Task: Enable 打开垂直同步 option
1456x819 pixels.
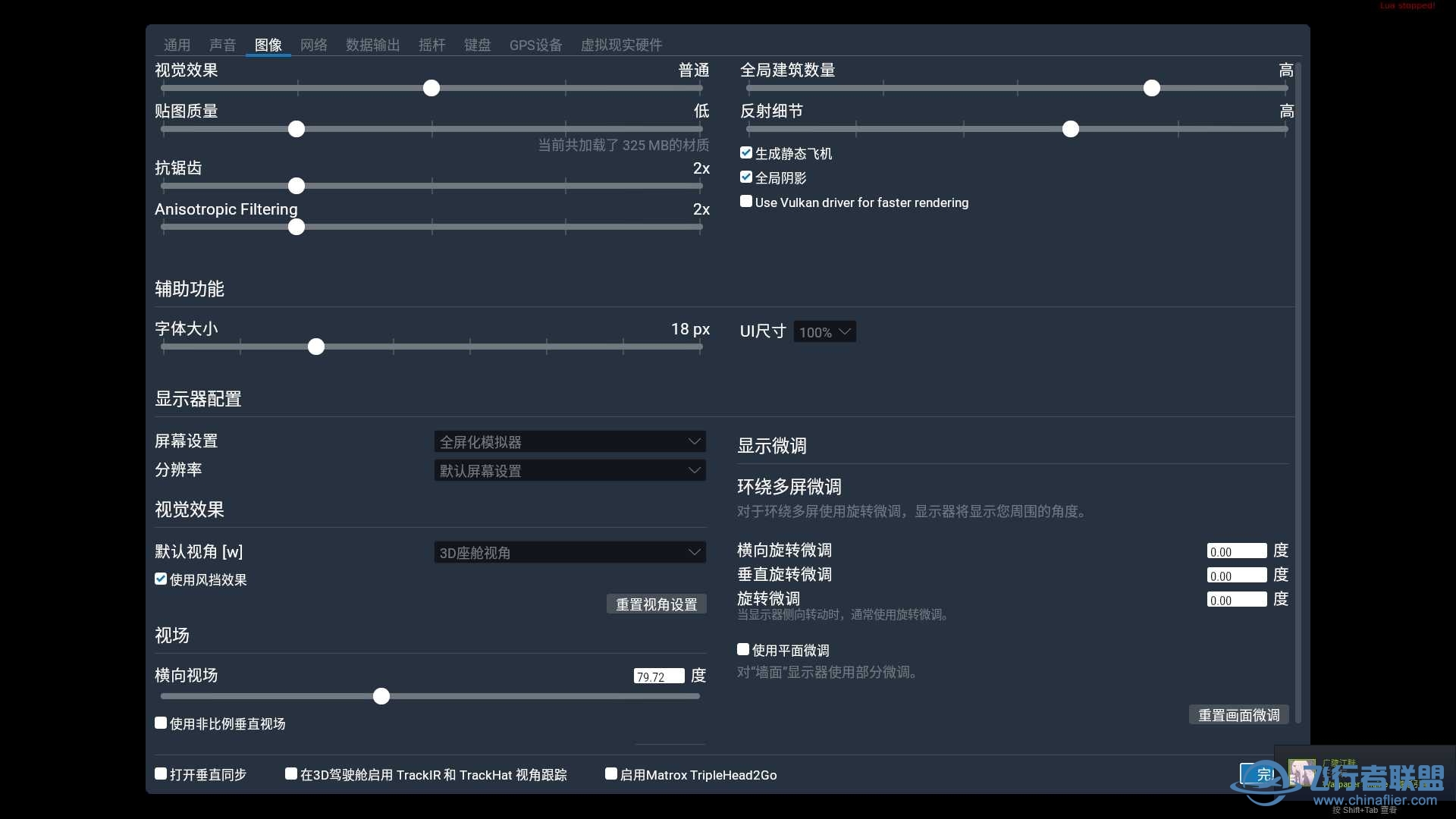Action: click(x=160, y=773)
